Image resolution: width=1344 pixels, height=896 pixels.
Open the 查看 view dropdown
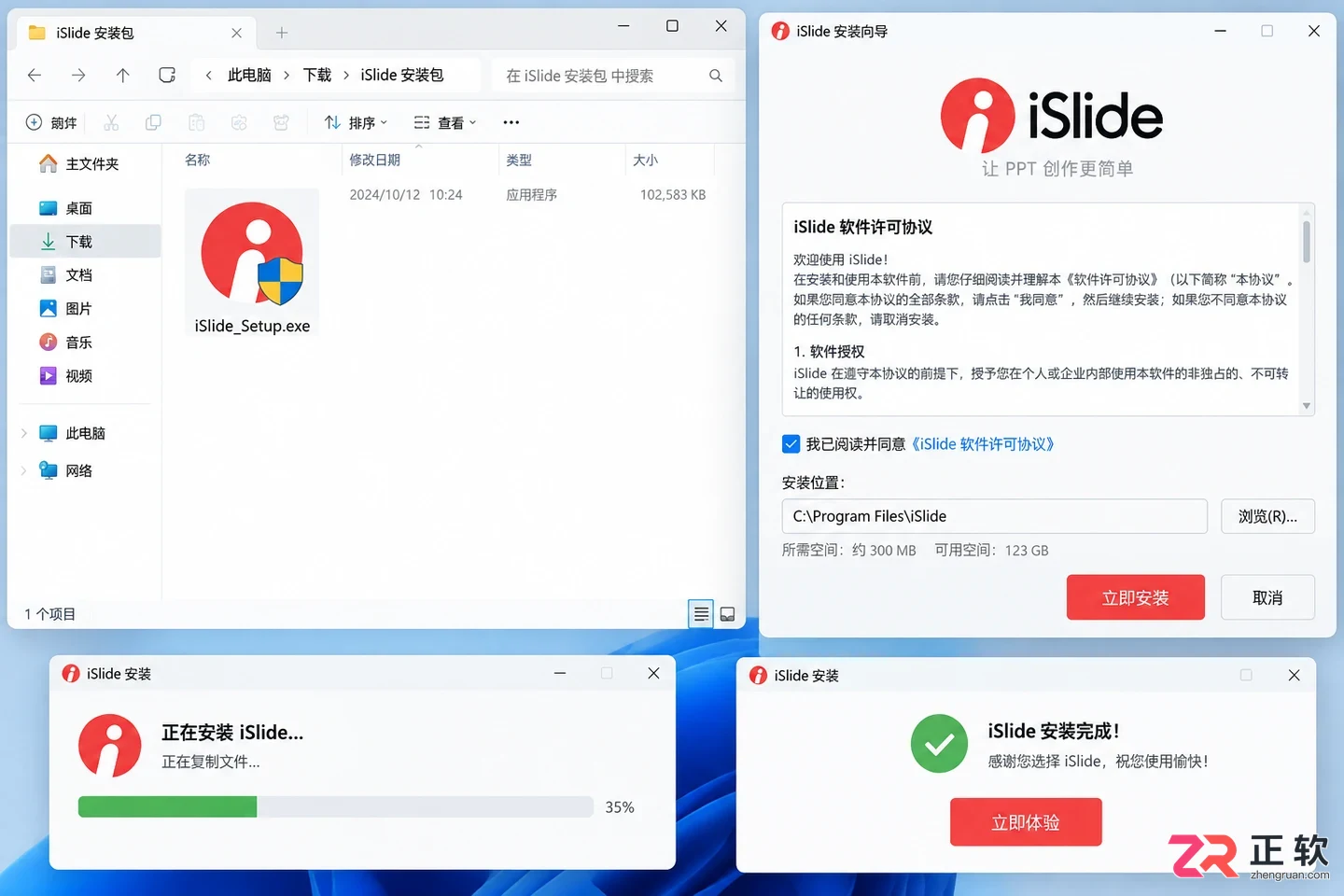(x=446, y=122)
